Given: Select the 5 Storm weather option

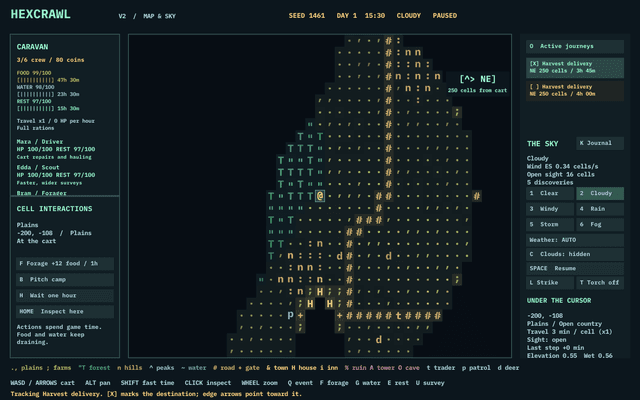Looking at the screenshot, I should pos(550,224).
